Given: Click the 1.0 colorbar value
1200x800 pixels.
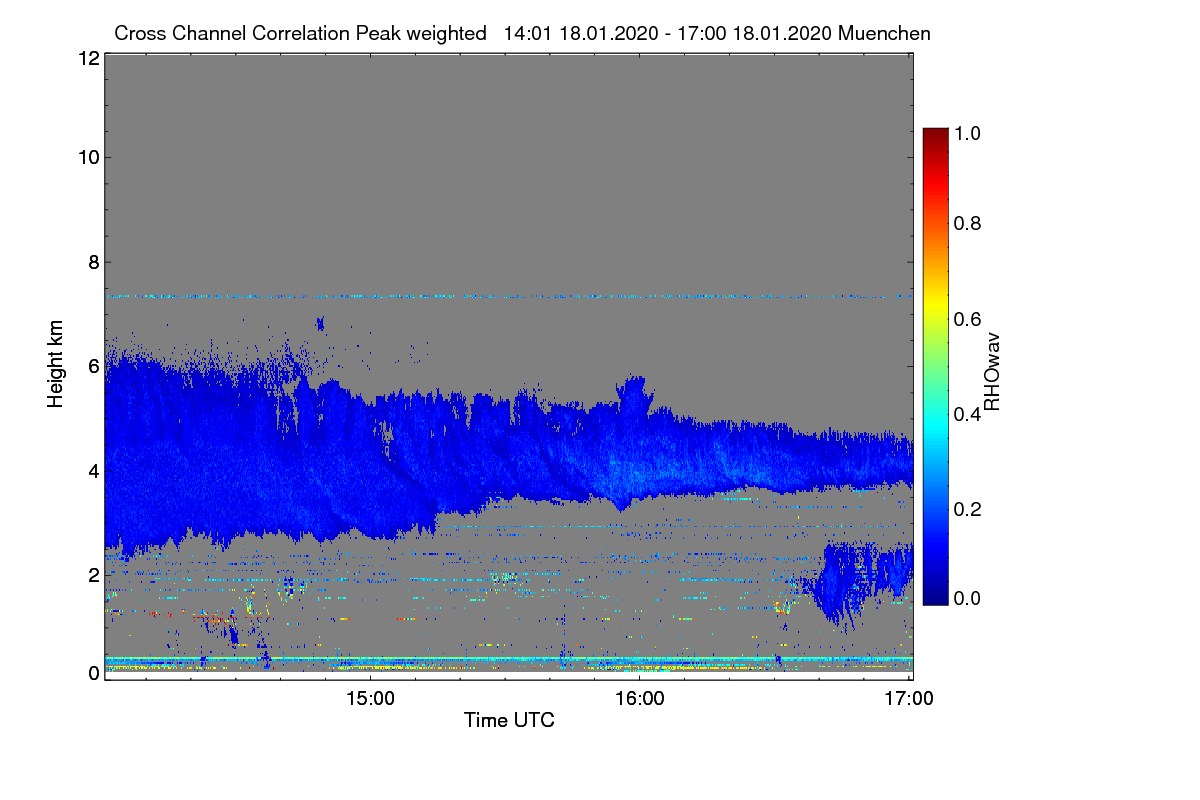Looking at the screenshot, I should (968, 132).
